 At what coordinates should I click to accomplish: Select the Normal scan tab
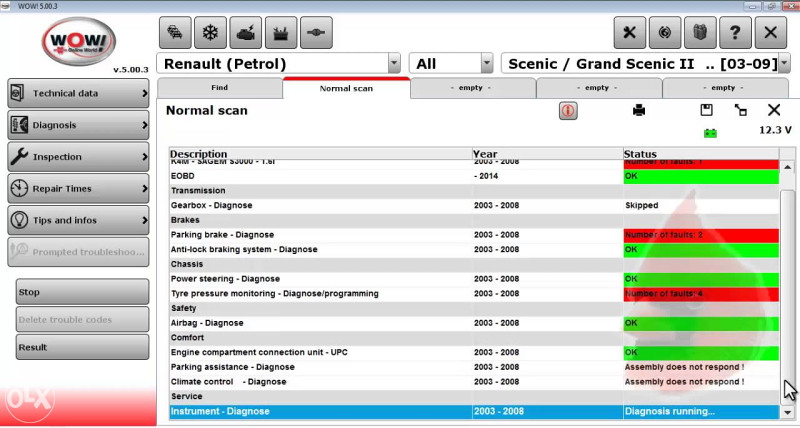346,88
